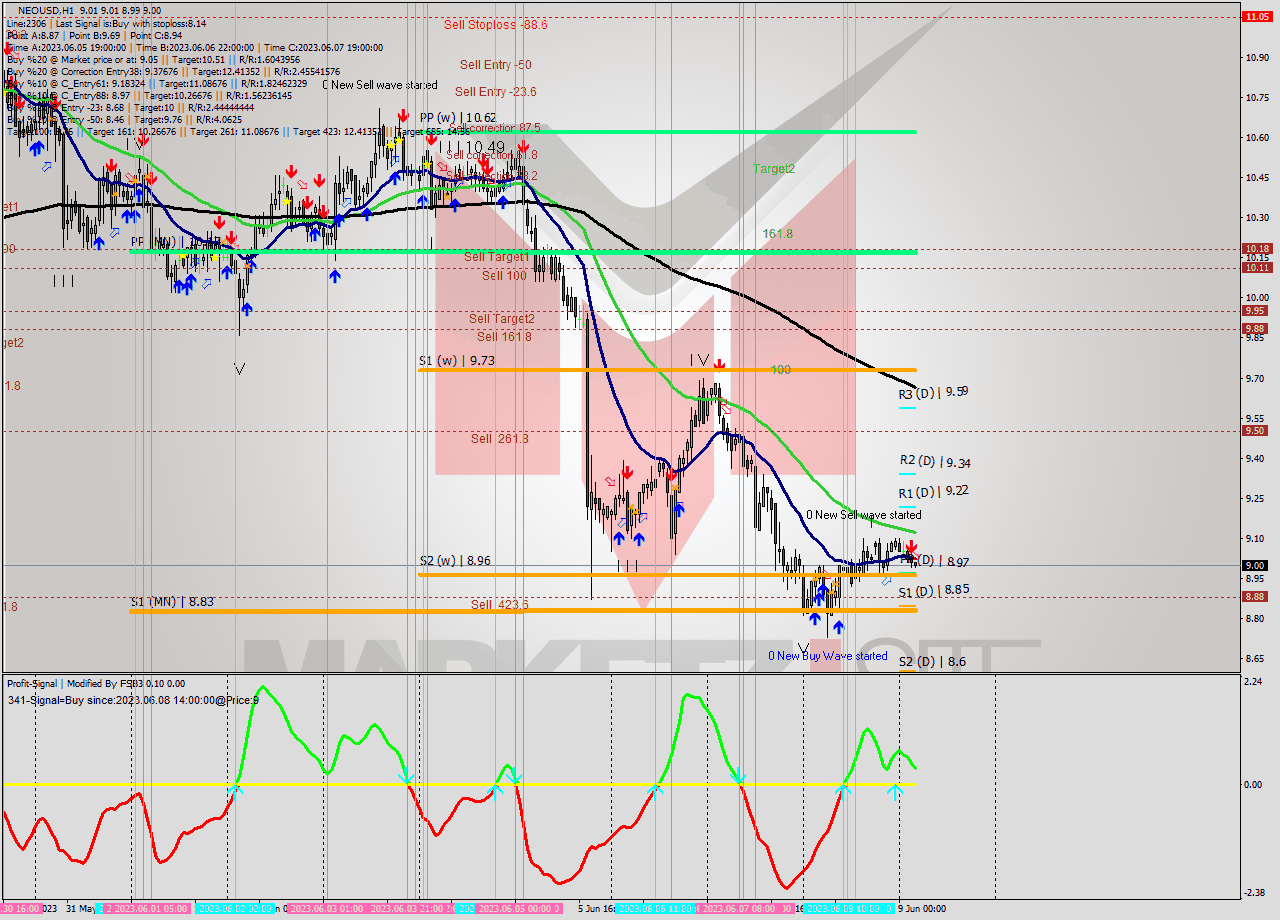
Task: Click the '341-Signal=Buy since:2023.06.08' text
Action: (133, 699)
